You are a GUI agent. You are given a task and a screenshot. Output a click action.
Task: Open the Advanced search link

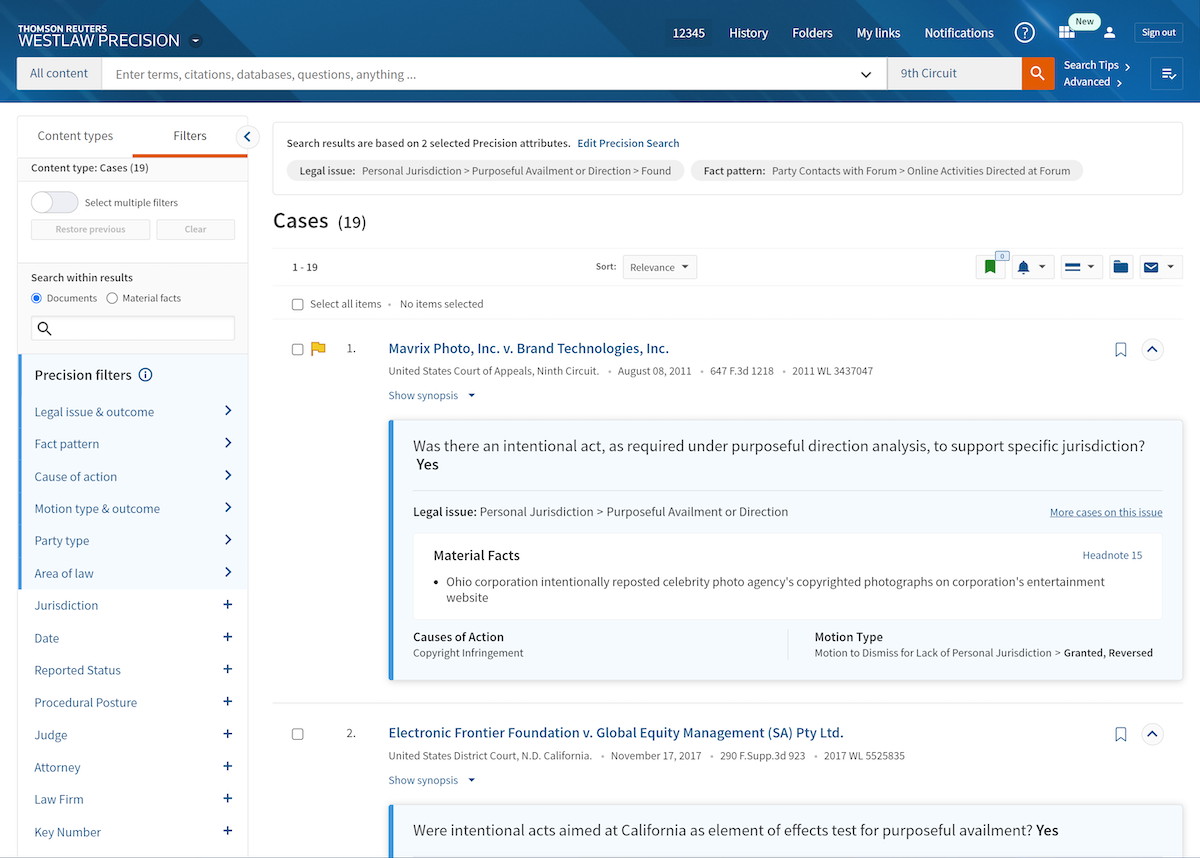[x=1093, y=82]
